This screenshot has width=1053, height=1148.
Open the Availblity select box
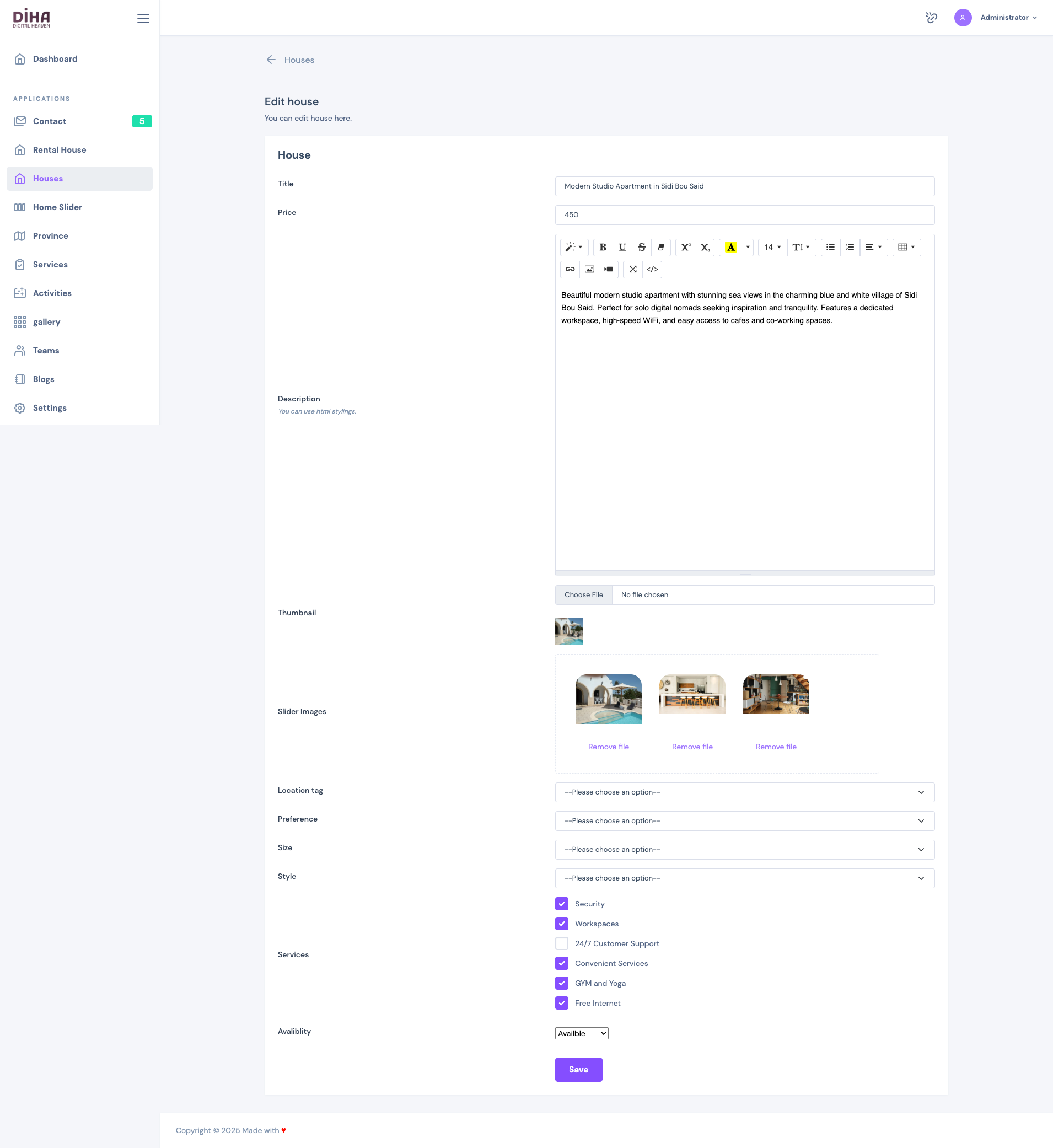click(581, 1033)
